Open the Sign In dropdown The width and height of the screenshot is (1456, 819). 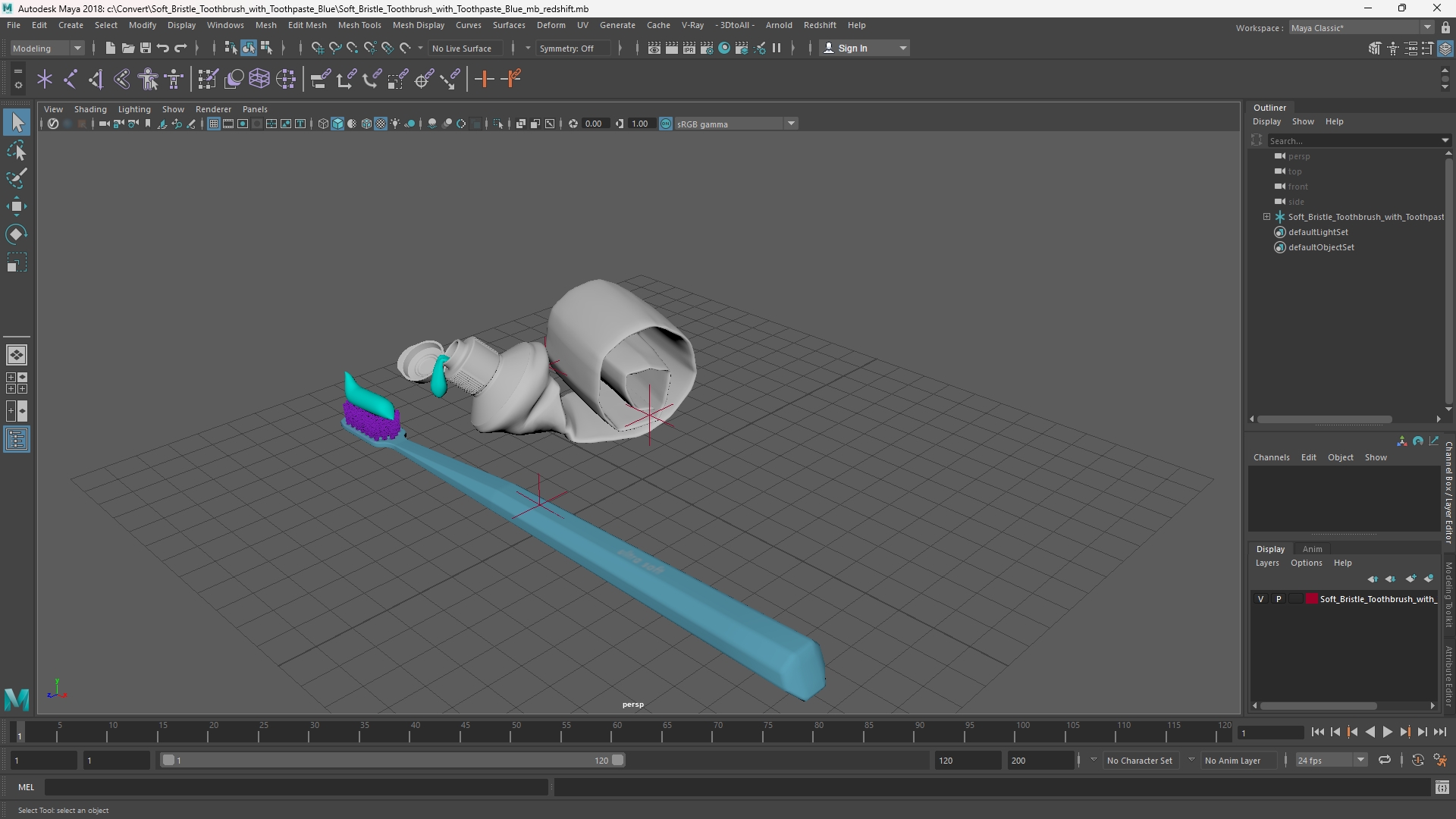(865, 48)
